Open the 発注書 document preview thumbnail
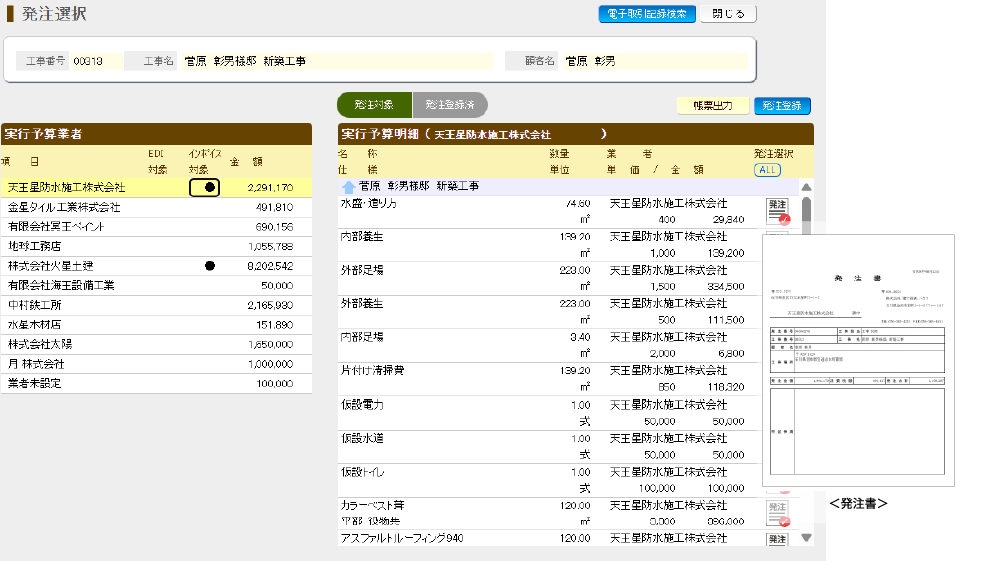 click(x=858, y=361)
